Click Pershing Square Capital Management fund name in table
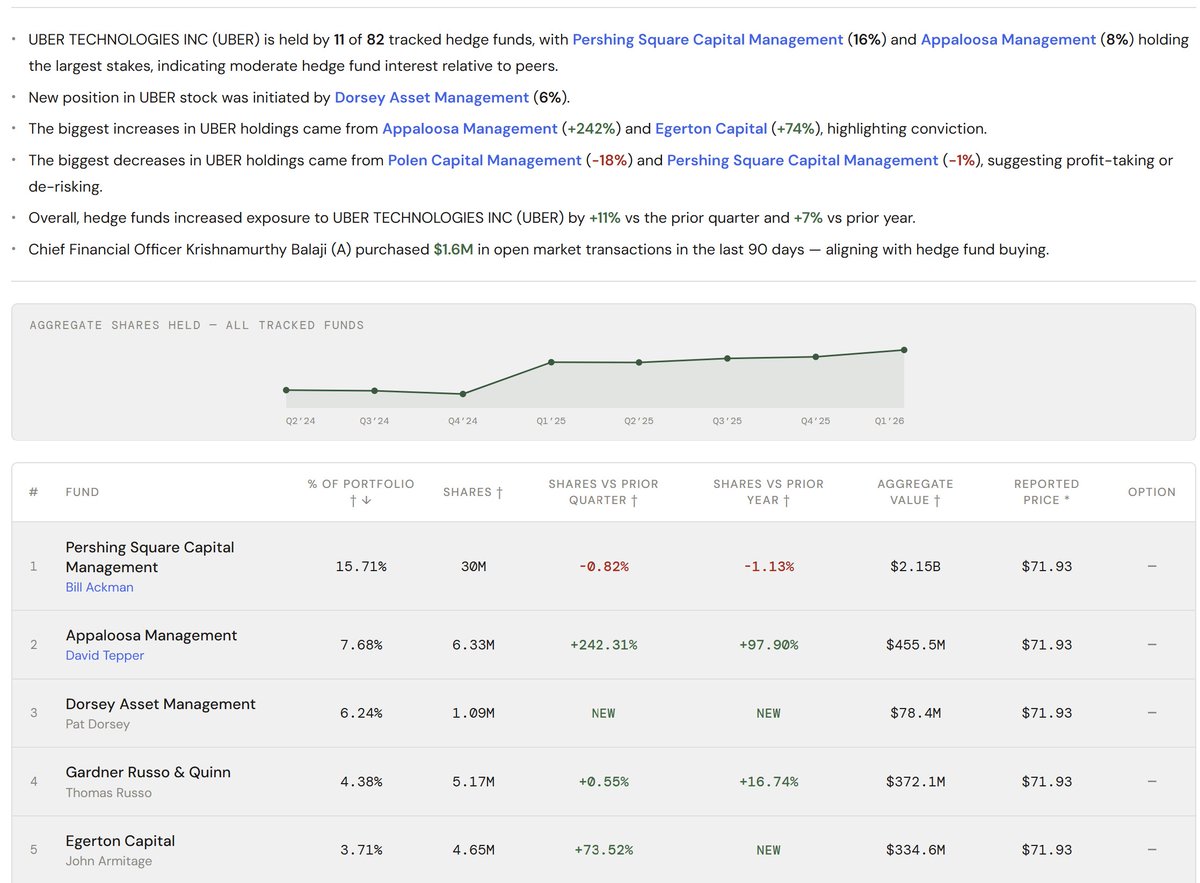Screen dimensions: 1200x883 (150, 557)
